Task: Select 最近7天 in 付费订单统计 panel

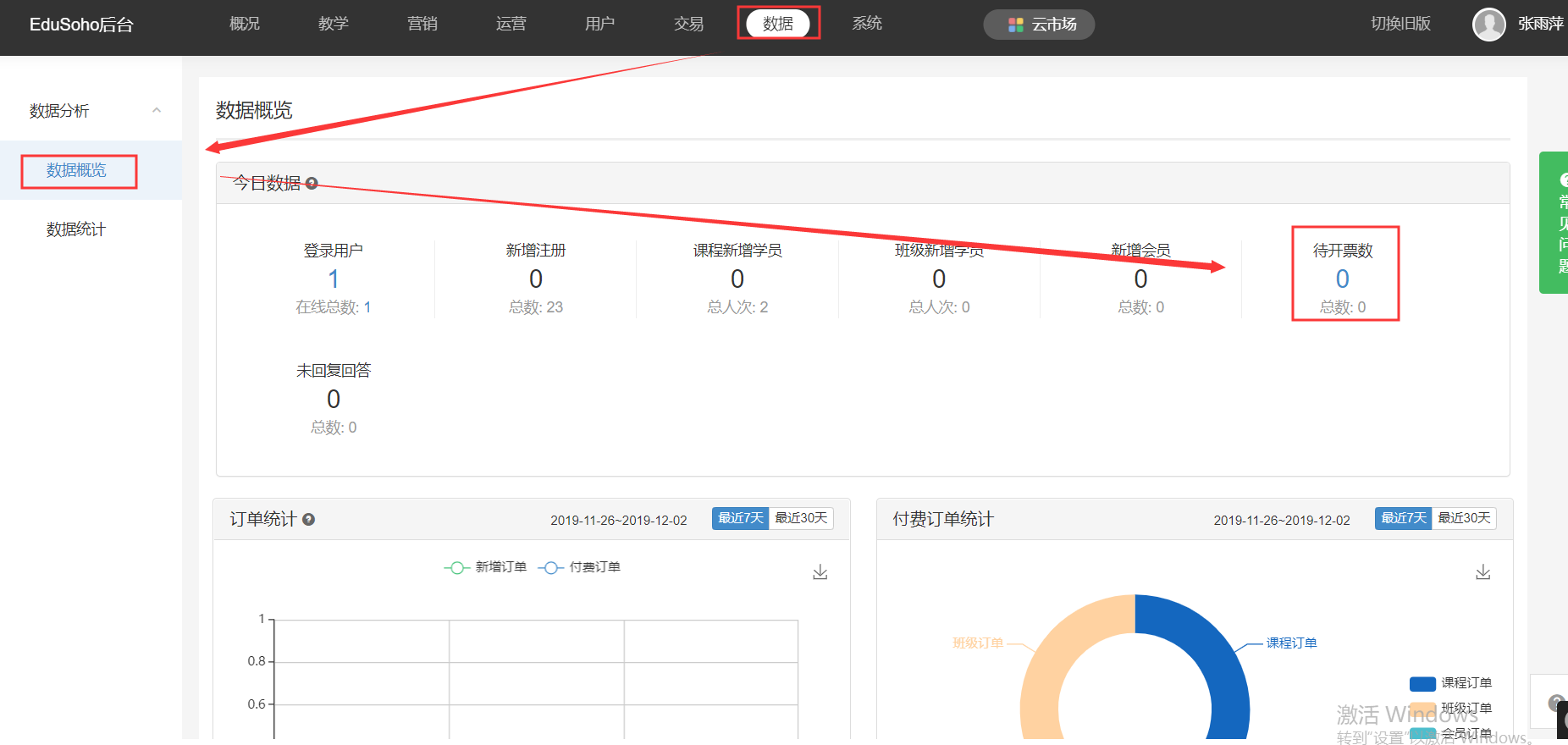Action: 1403,518
